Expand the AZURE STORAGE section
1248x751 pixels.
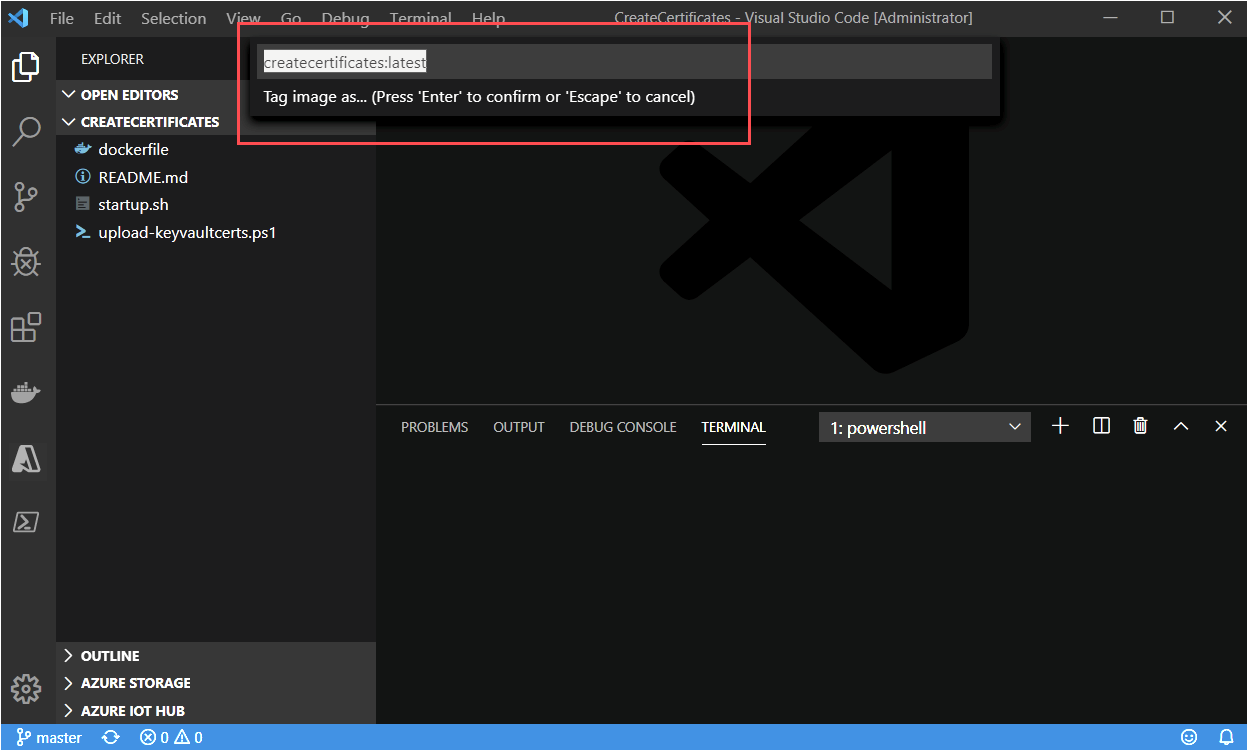136,683
